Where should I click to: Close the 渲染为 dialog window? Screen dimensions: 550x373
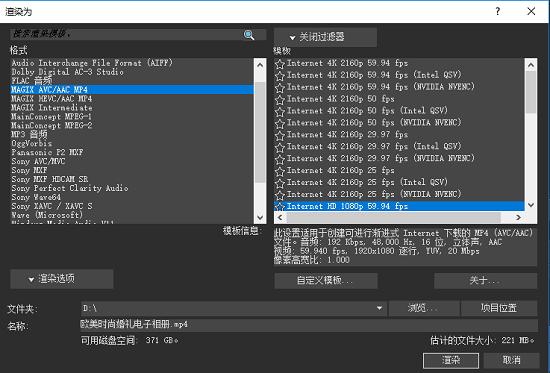[x=531, y=11]
